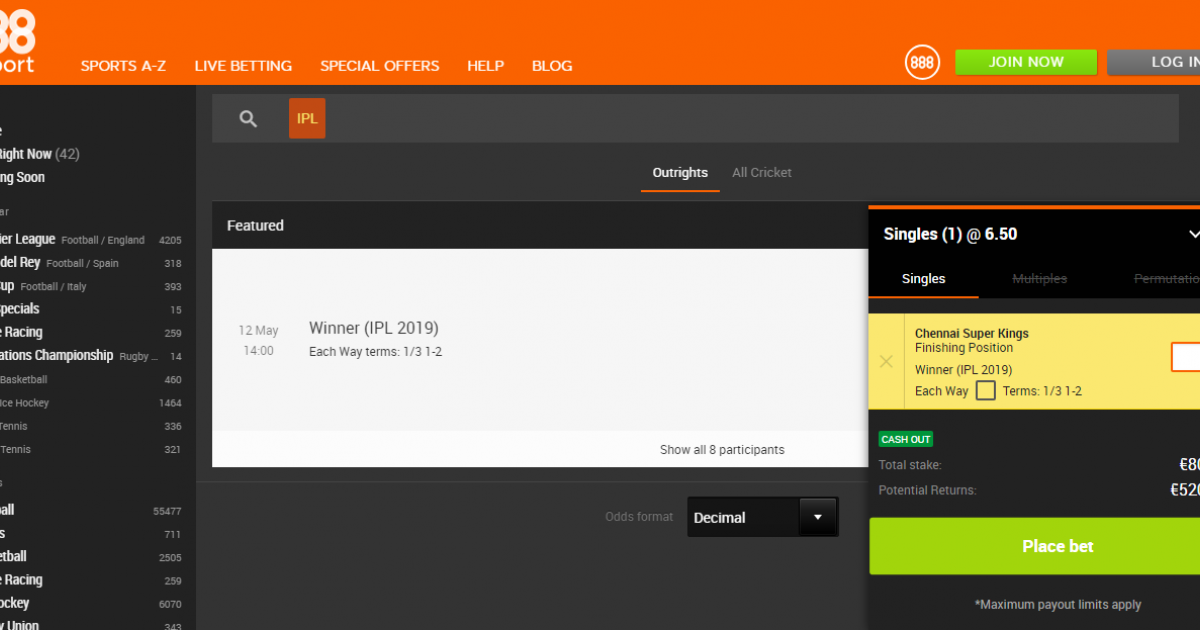The width and height of the screenshot is (1200, 630).
Task: Click the 888sport logo
Action: 18,40
